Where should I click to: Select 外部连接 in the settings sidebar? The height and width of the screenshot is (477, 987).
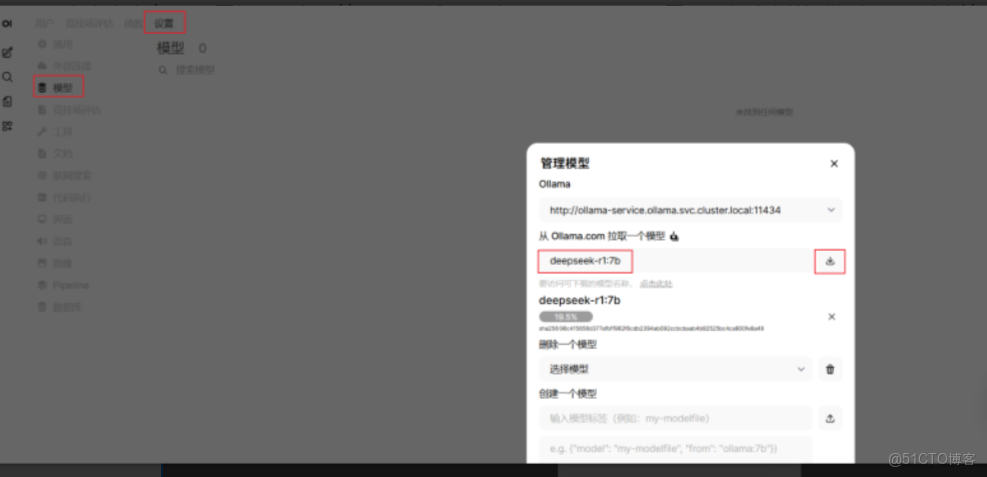tap(65, 66)
